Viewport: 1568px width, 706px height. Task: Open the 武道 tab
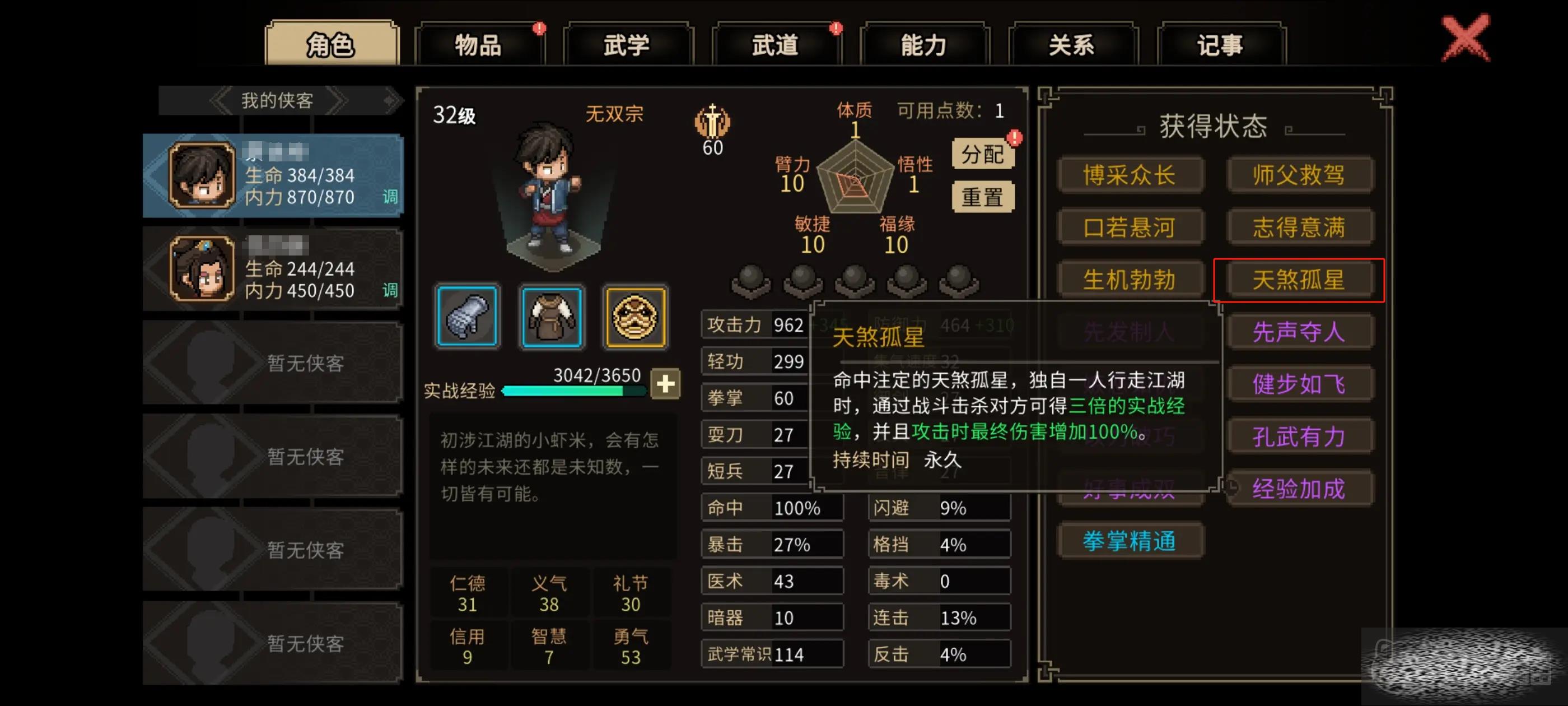coord(776,44)
